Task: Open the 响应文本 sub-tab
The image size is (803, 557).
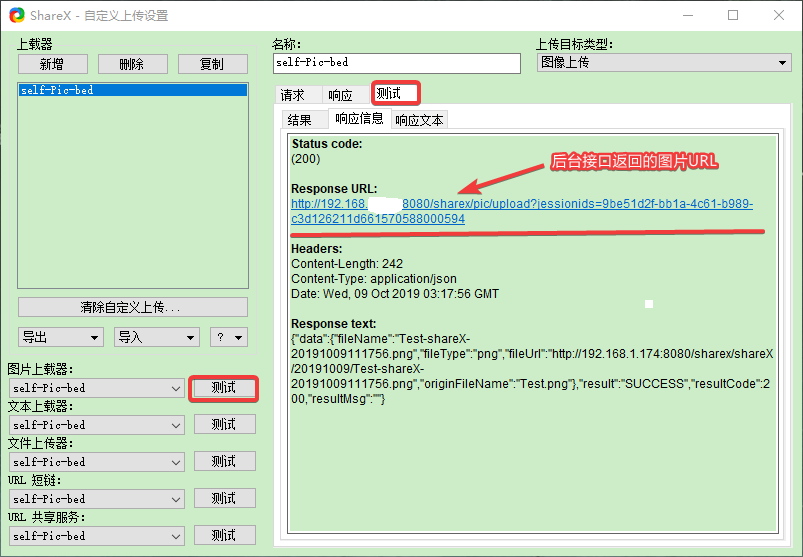Action: pos(419,120)
